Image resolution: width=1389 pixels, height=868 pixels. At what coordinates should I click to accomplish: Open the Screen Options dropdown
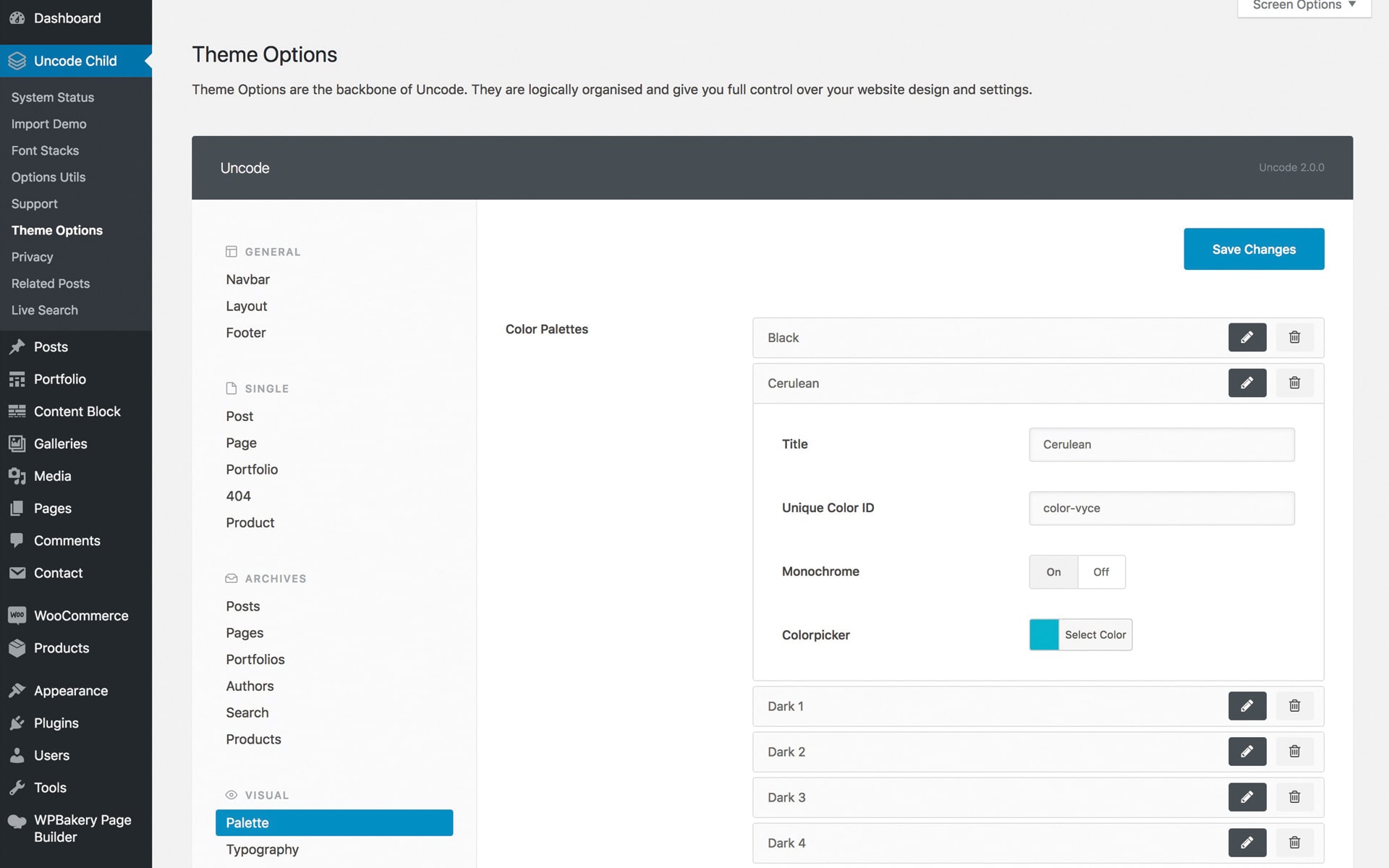coord(1304,6)
